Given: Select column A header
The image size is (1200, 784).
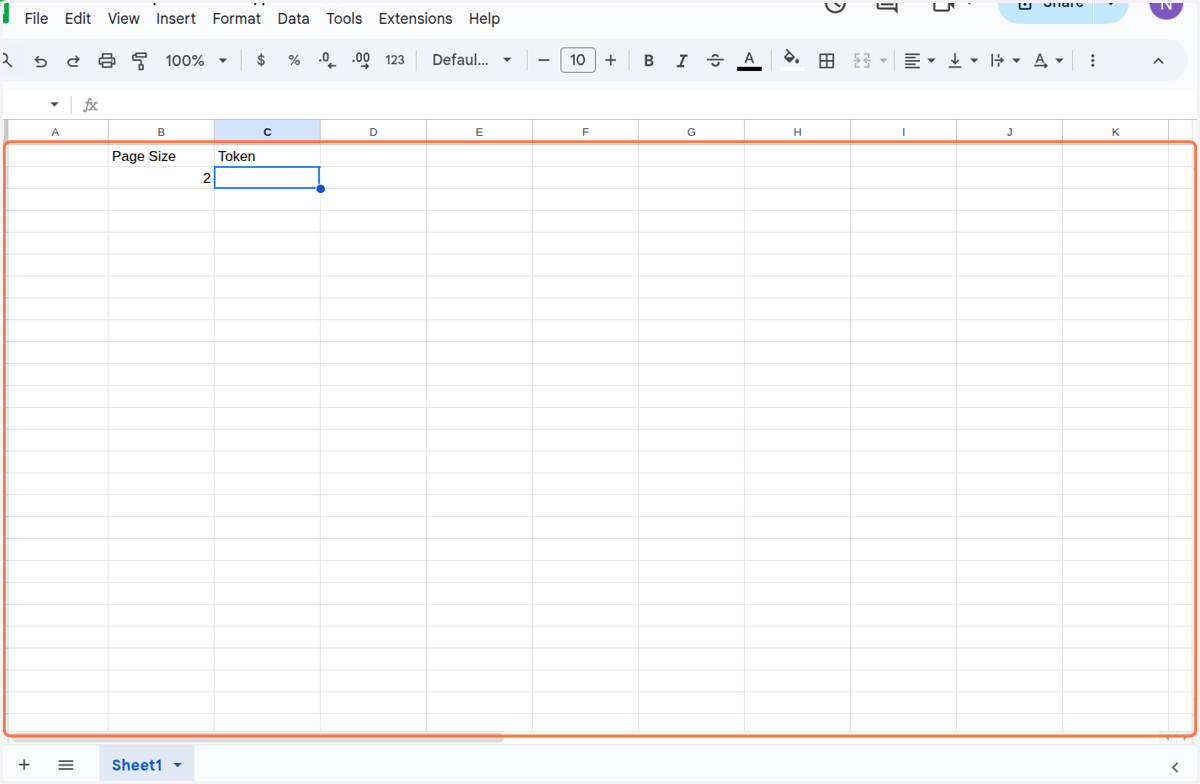Looking at the screenshot, I should pos(55,132).
